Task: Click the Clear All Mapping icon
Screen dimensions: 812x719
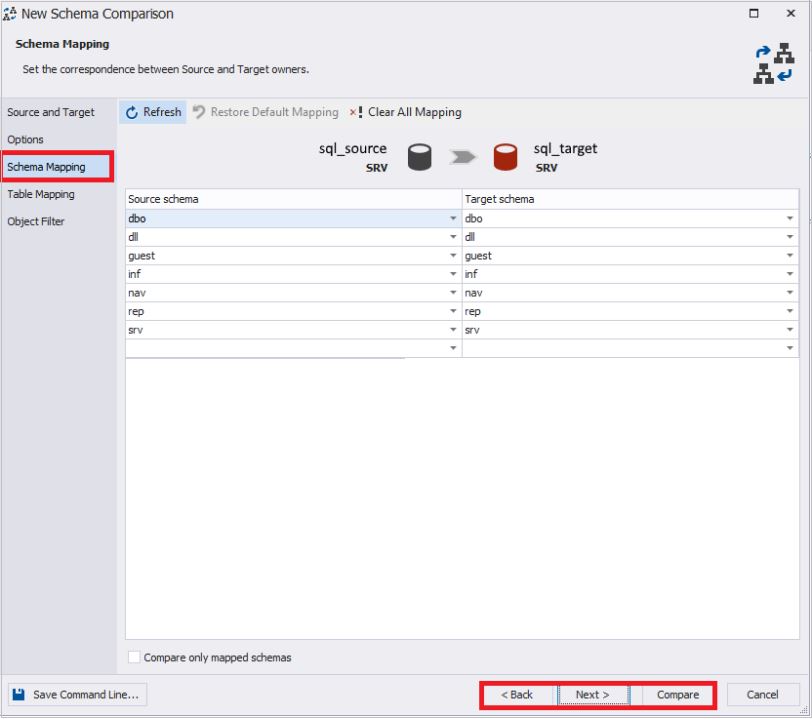Action: click(x=356, y=112)
